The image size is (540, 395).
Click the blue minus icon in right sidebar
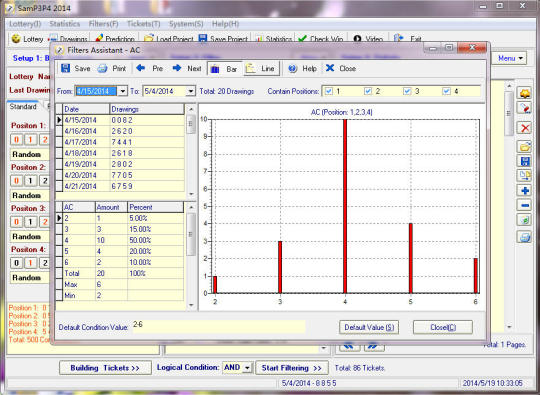pyautogui.click(x=525, y=205)
